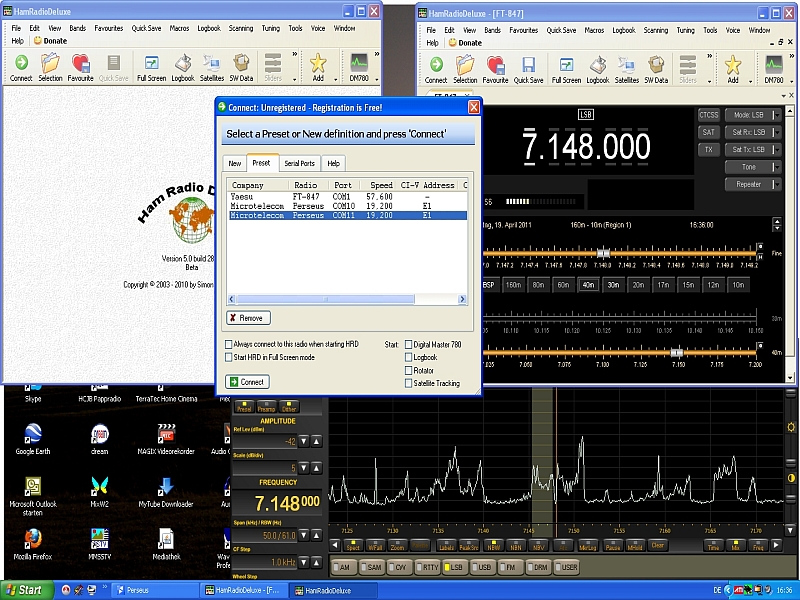Launch DM780 icon in FT-847 window

[773, 70]
